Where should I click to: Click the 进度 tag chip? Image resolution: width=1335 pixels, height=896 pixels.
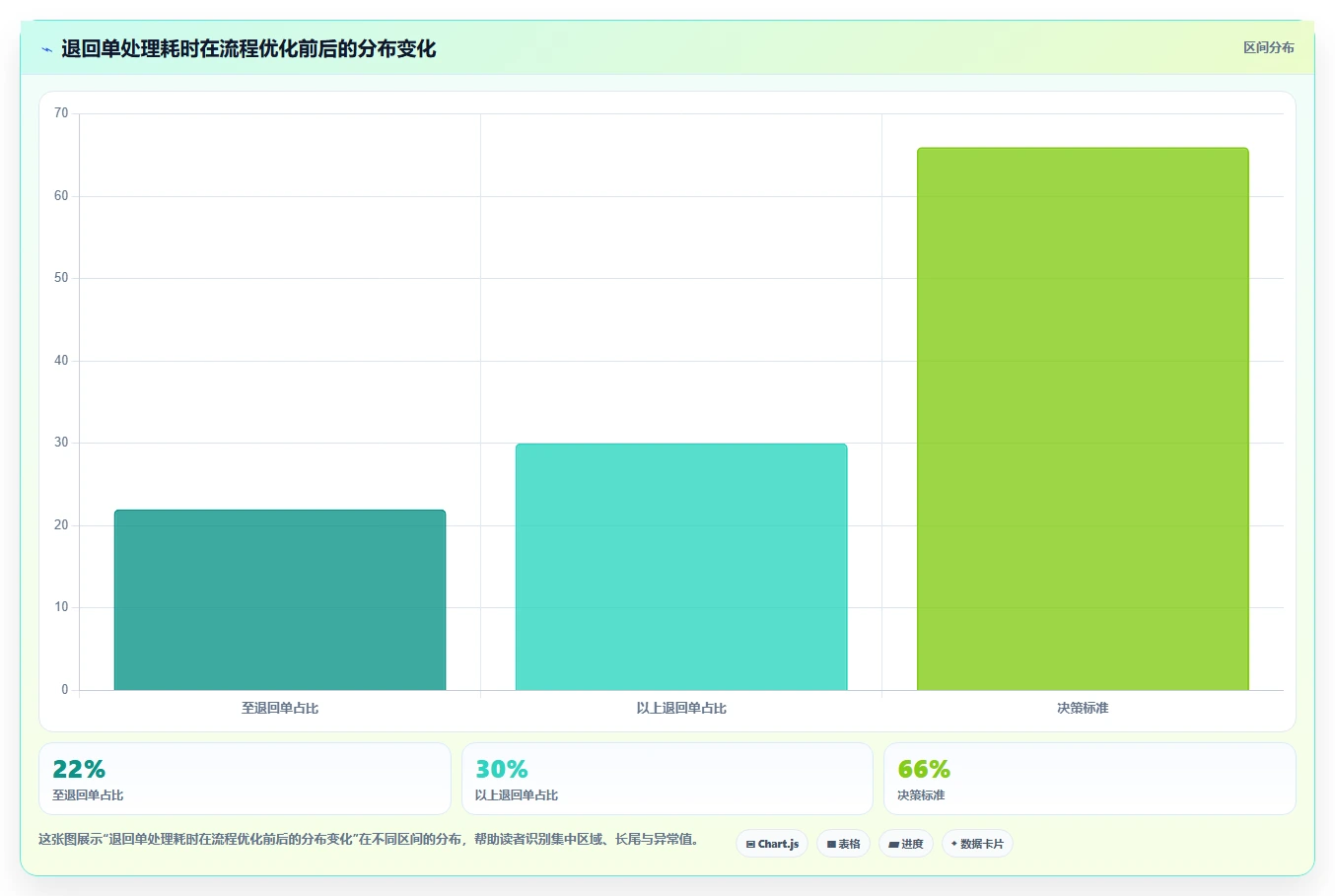[x=906, y=844]
